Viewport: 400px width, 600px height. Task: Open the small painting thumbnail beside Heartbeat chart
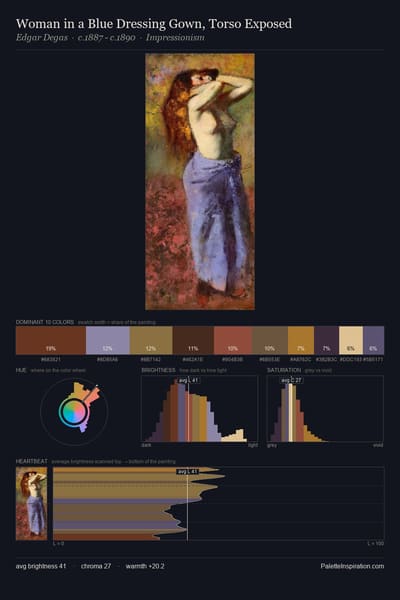(31, 504)
